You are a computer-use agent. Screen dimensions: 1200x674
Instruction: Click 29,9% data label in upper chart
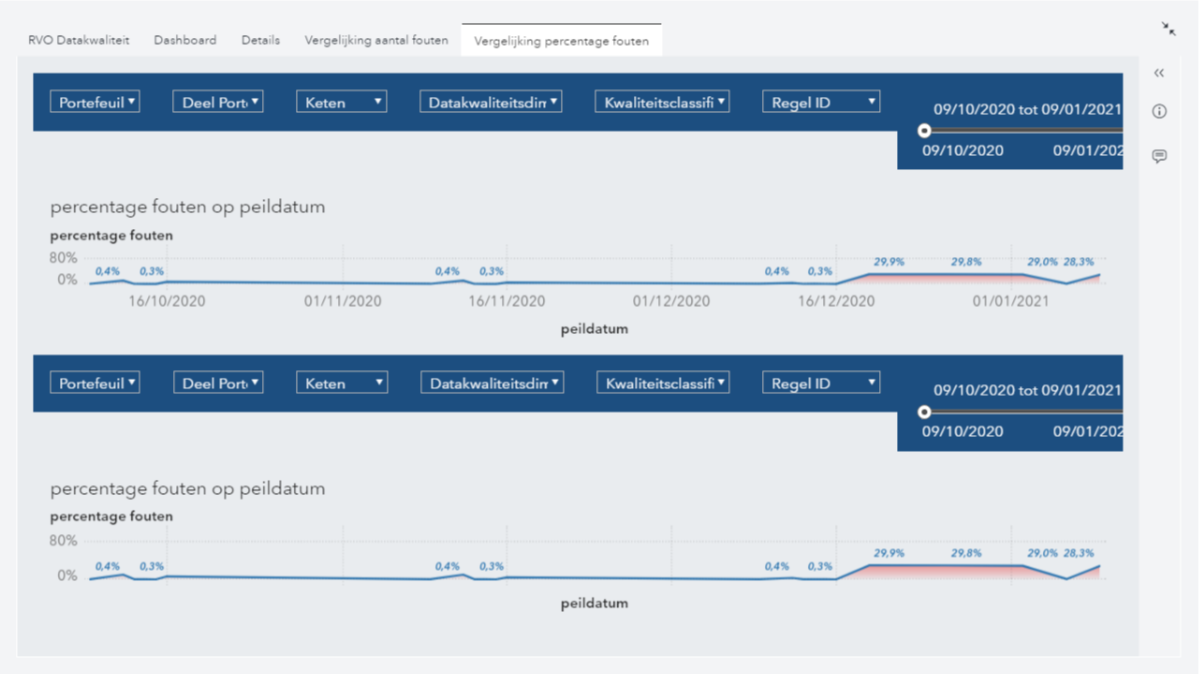click(x=889, y=262)
